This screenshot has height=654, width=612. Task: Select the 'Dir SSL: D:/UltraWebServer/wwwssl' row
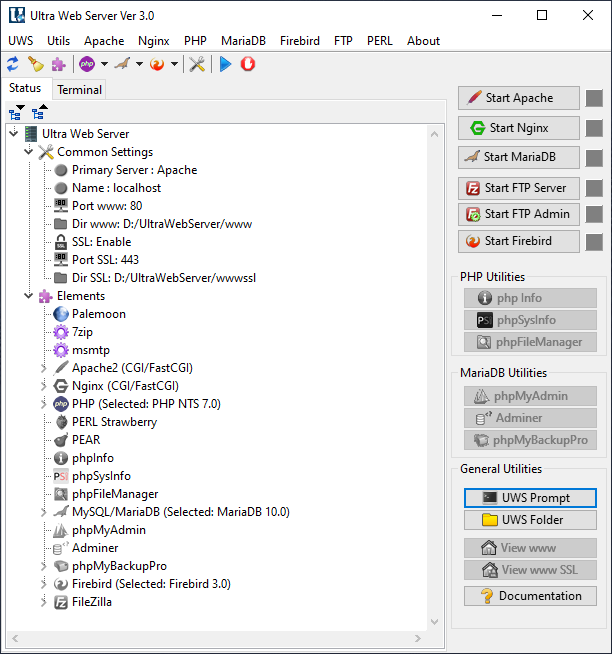click(164, 278)
